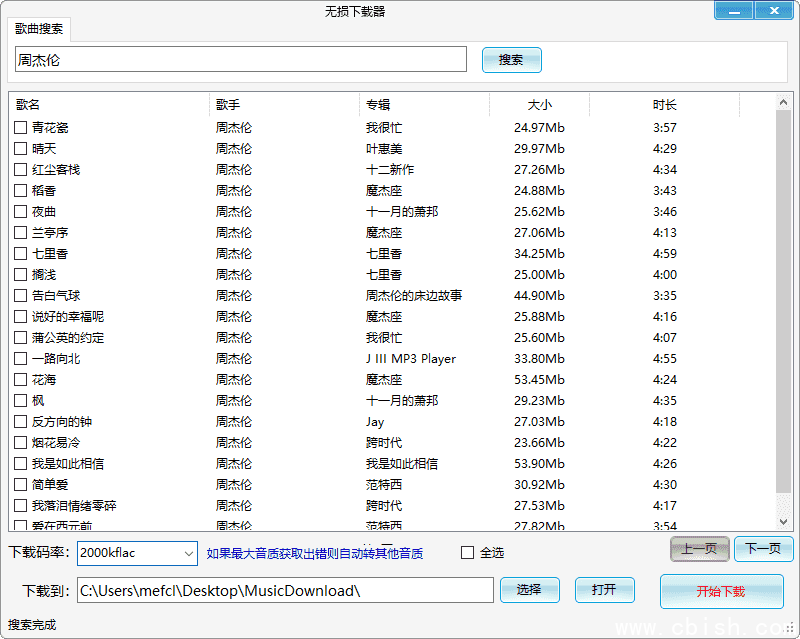Enable the 全选 select-all checkbox
800x639 pixels.
tap(466, 553)
